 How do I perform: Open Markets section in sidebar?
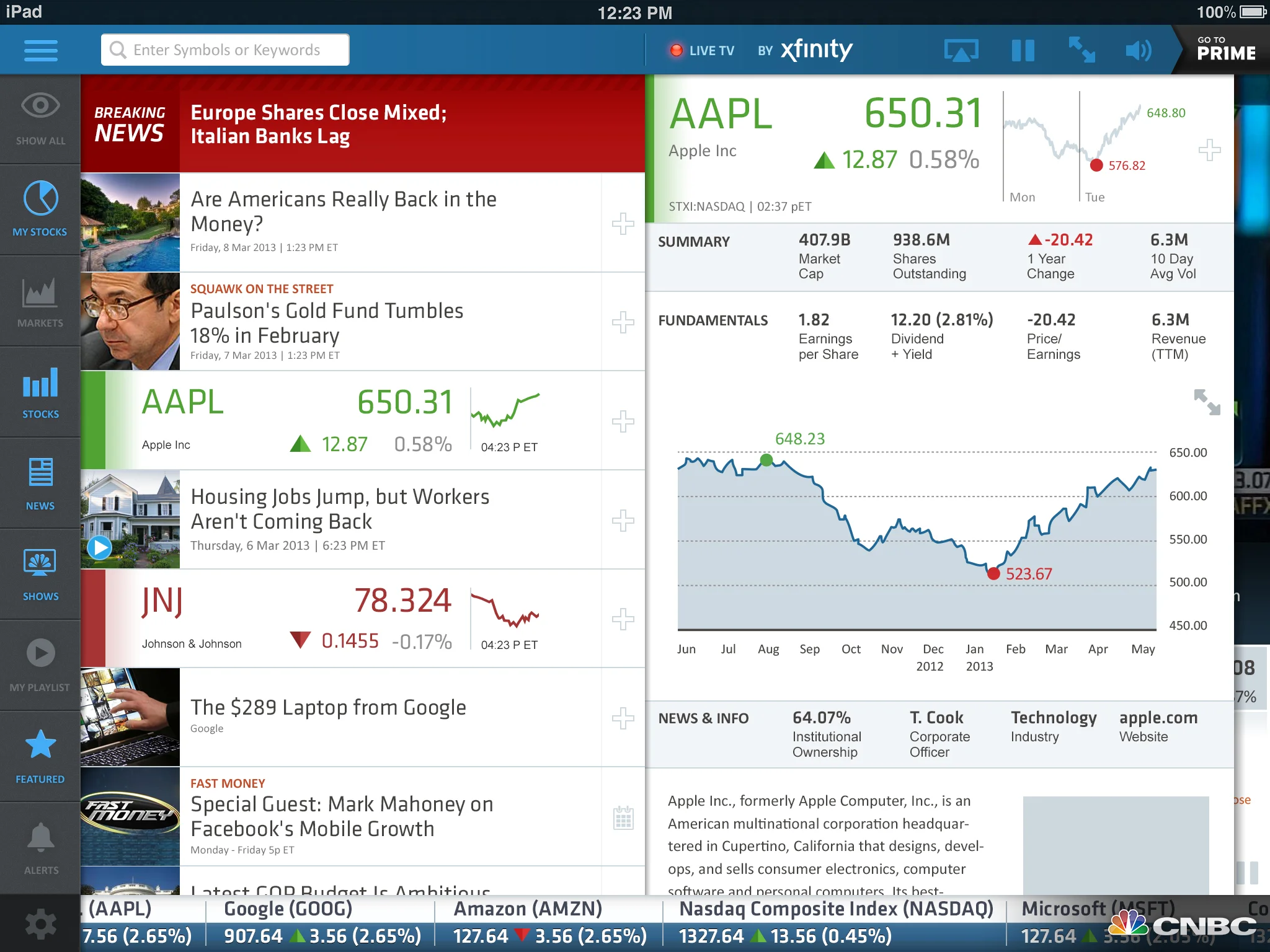[x=40, y=301]
